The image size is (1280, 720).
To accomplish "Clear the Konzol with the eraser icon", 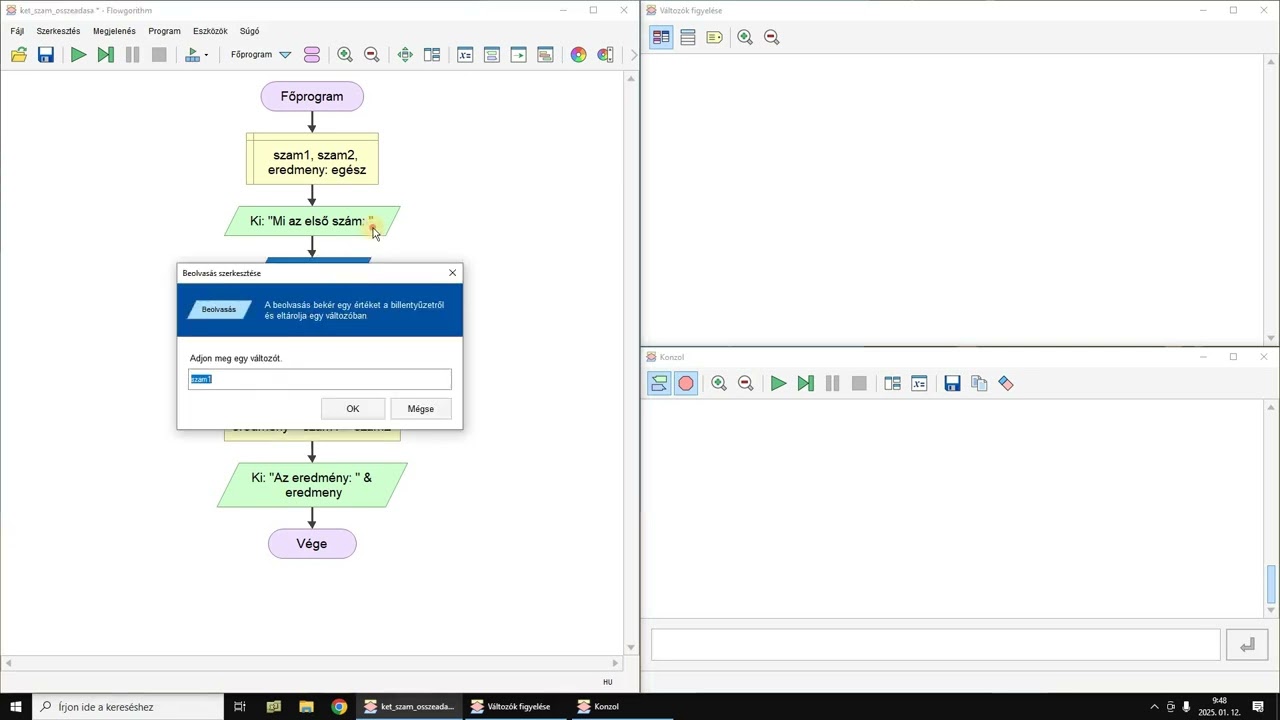I will [x=1006, y=383].
